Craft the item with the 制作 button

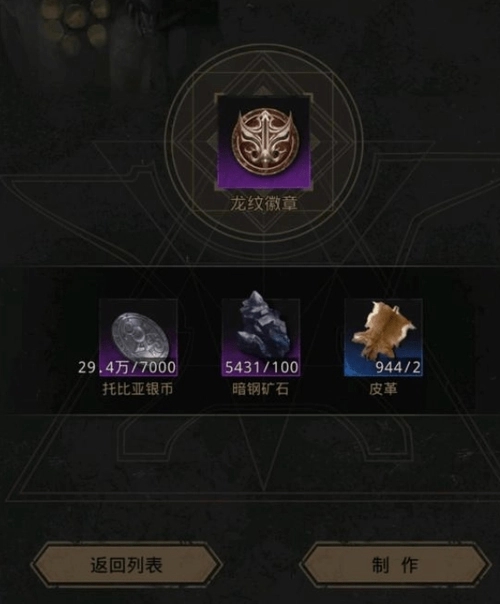tap(396, 565)
